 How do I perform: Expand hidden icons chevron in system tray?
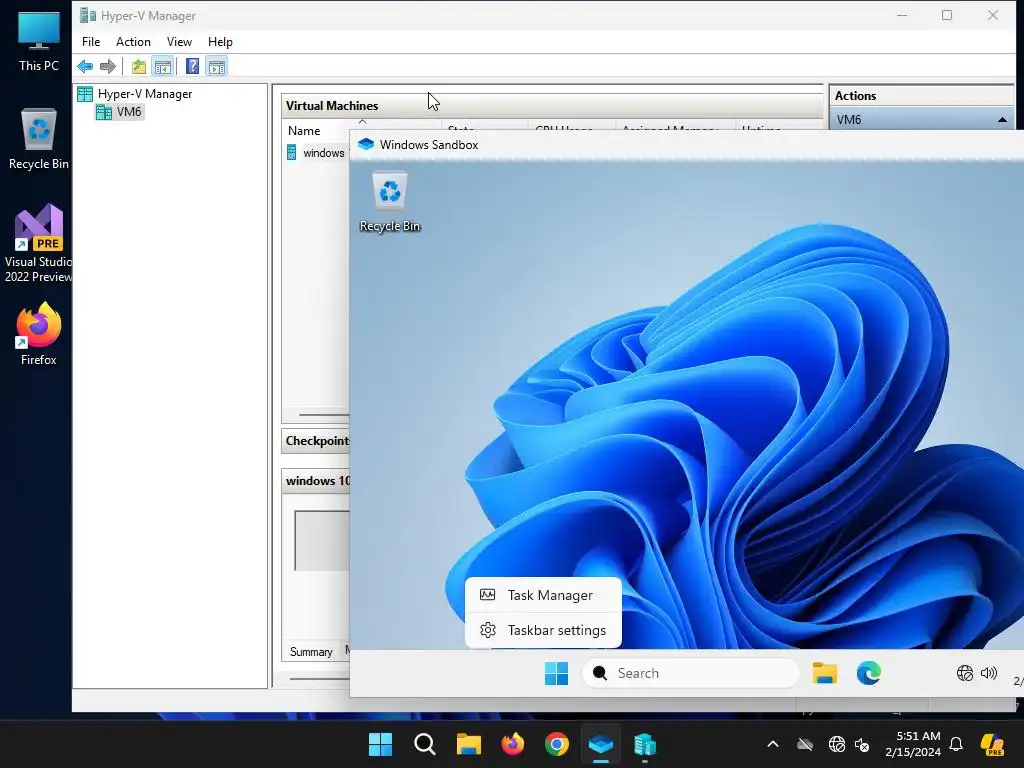click(773, 744)
